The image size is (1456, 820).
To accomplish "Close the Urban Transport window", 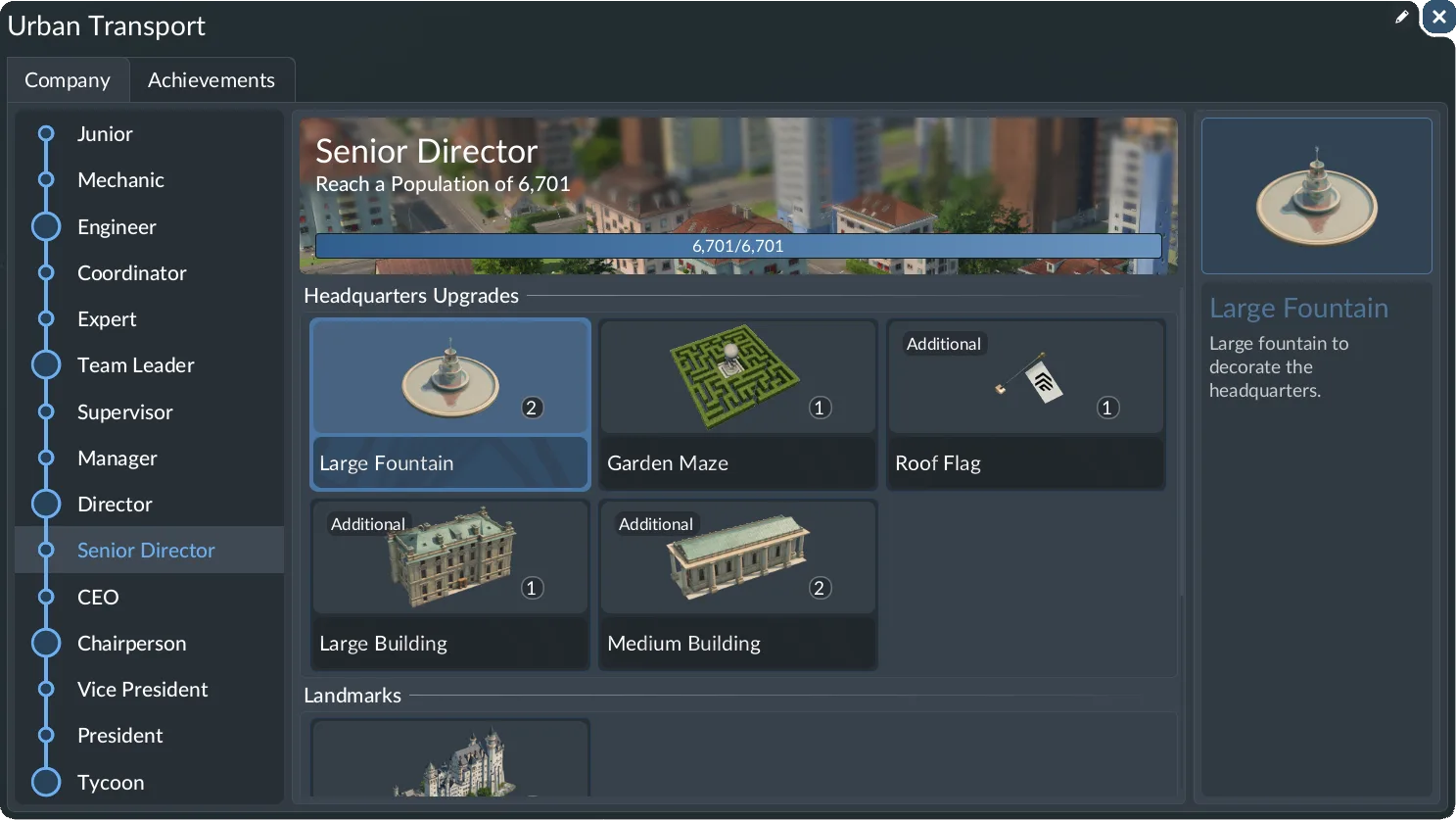I will tap(1439, 17).
